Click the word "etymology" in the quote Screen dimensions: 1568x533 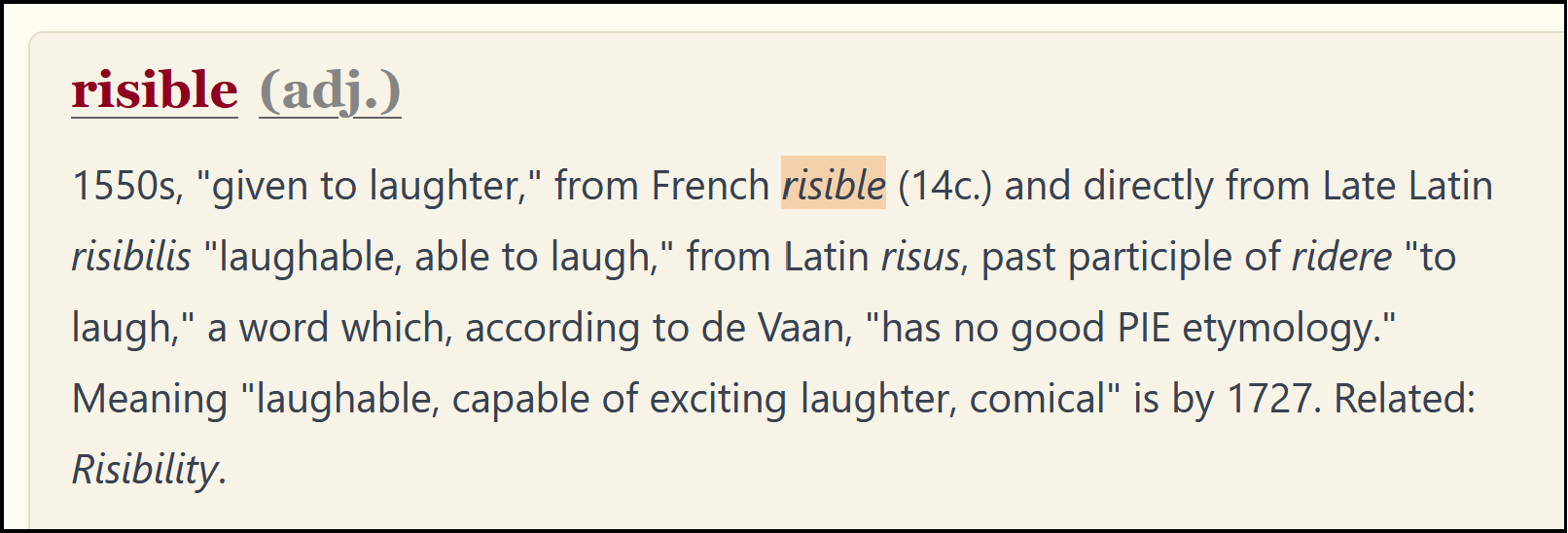click(1282, 328)
